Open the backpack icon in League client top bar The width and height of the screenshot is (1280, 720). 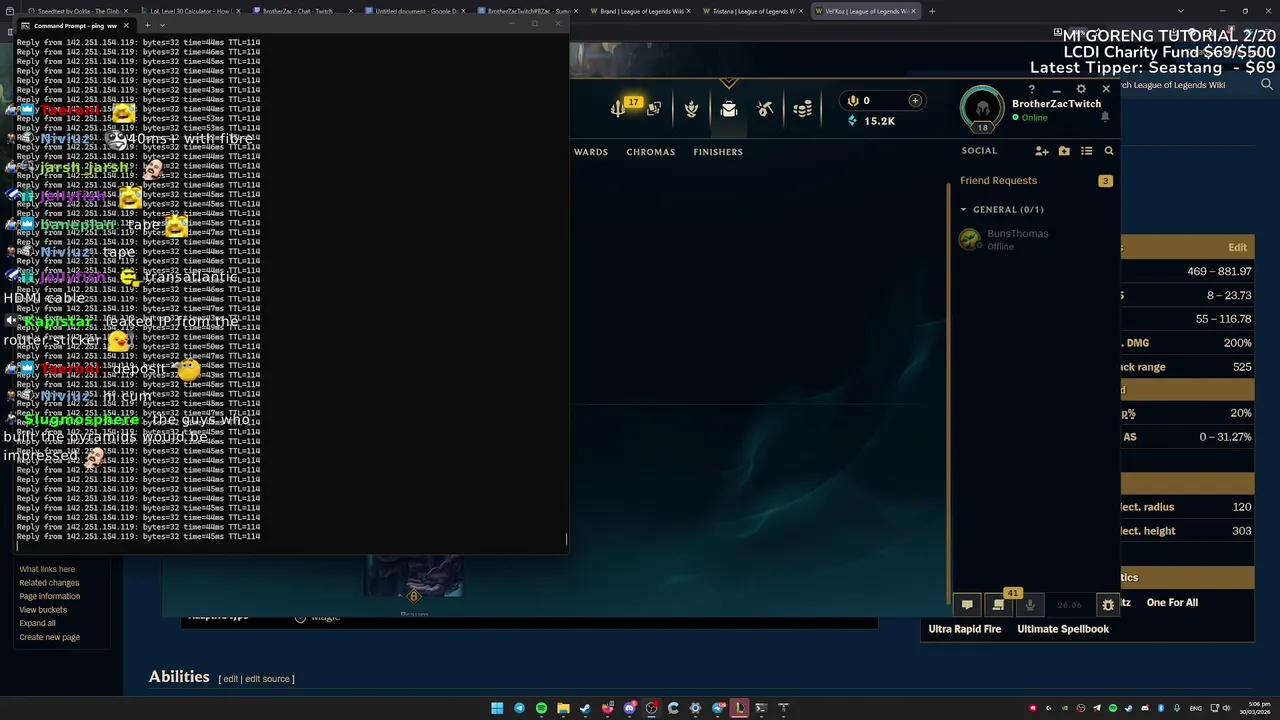(x=729, y=109)
